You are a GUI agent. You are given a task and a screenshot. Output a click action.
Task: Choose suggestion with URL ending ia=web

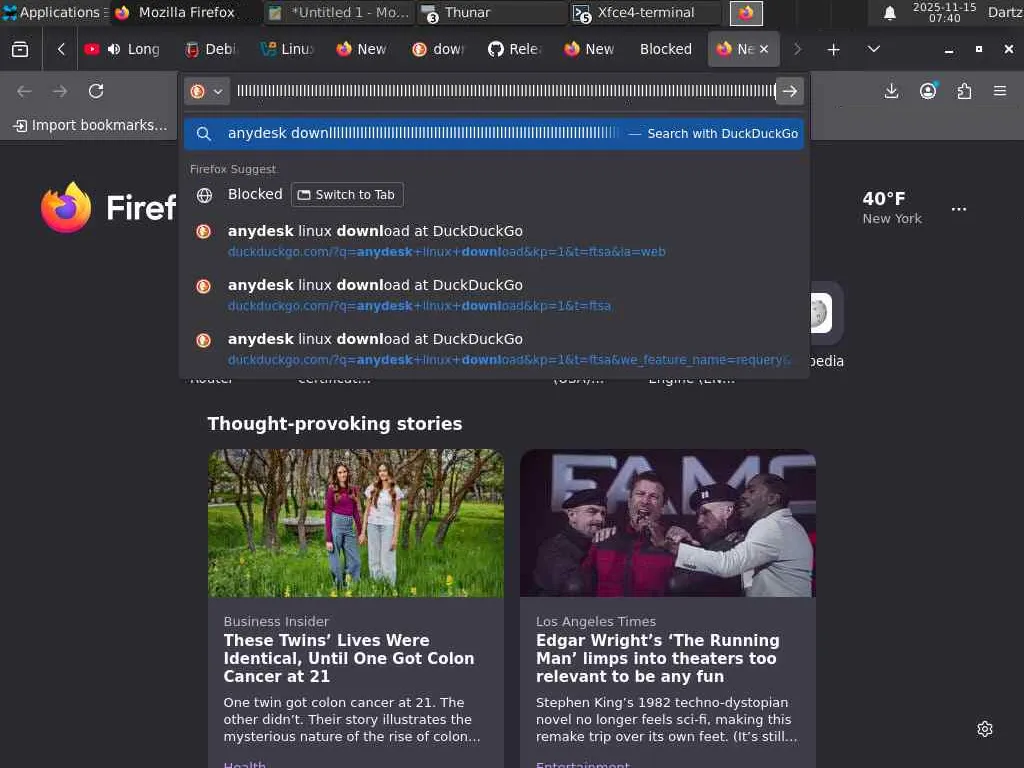(494, 240)
